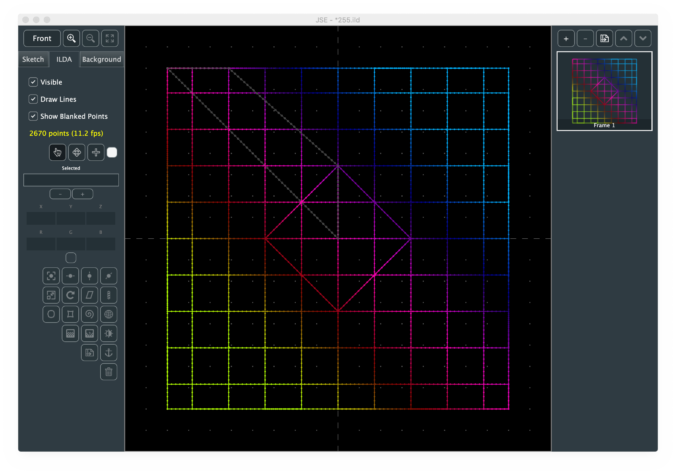Screen dimensions: 676x474
Task: Add a new frame with plus button
Action: pyautogui.click(x=566, y=38)
